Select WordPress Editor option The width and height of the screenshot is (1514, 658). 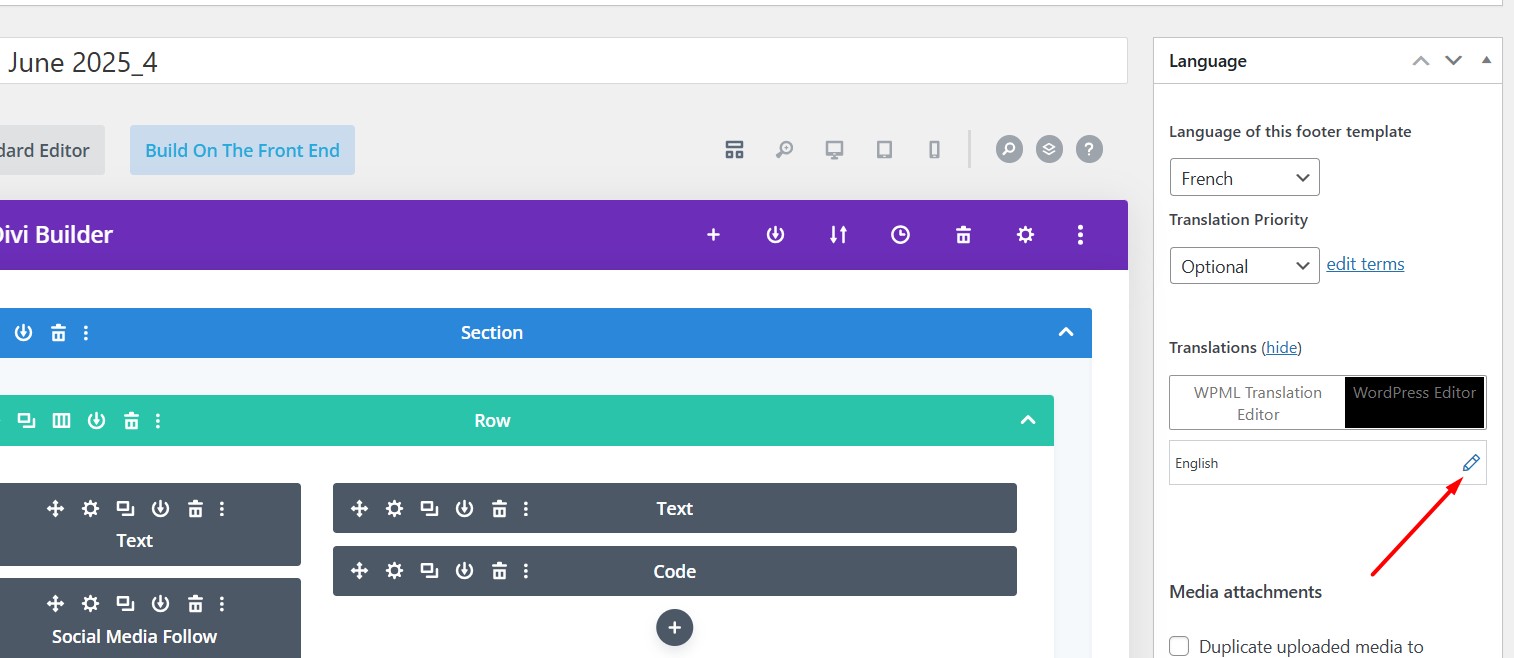pyautogui.click(x=1415, y=403)
